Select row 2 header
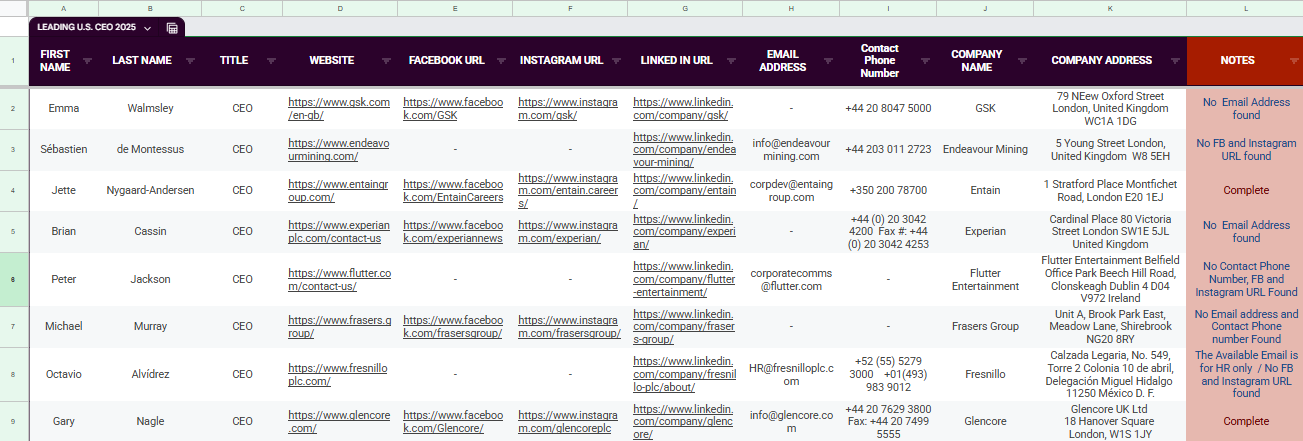The image size is (1303, 441). [13, 108]
